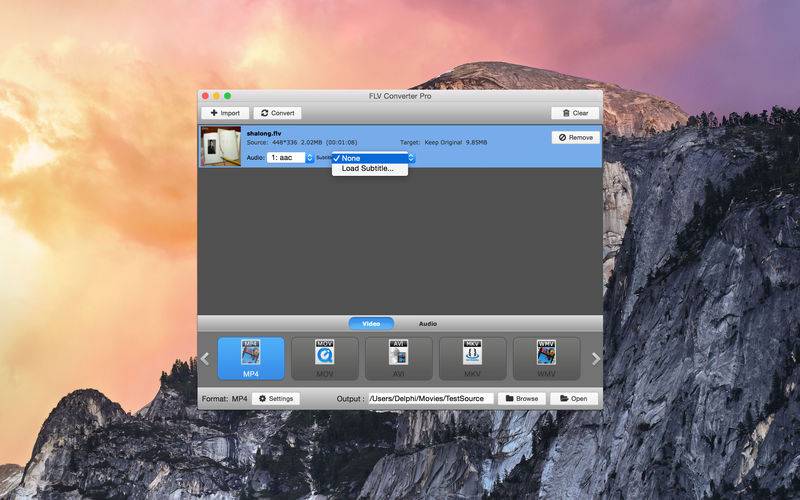Minimize the FLV Converter Pro window
The height and width of the screenshot is (500, 800).
(216, 96)
